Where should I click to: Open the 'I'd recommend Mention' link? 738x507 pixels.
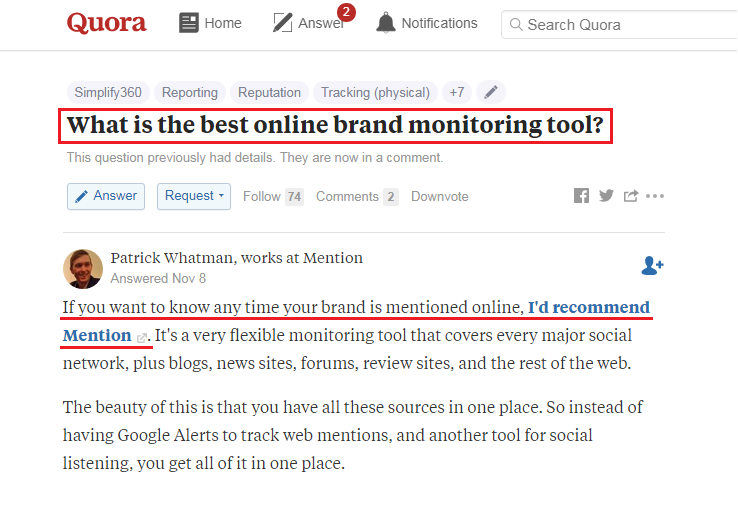588,307
